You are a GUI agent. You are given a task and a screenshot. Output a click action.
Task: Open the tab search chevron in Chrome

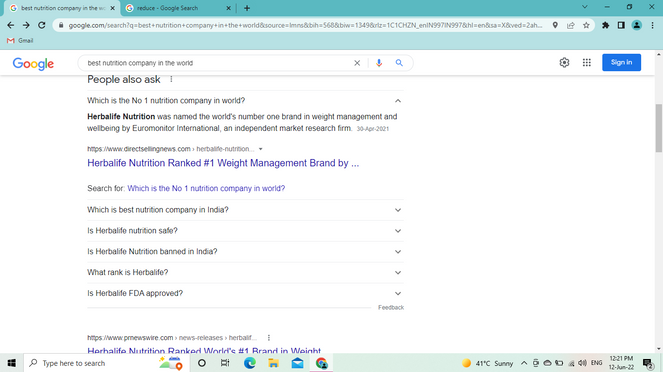click(584, 7)
